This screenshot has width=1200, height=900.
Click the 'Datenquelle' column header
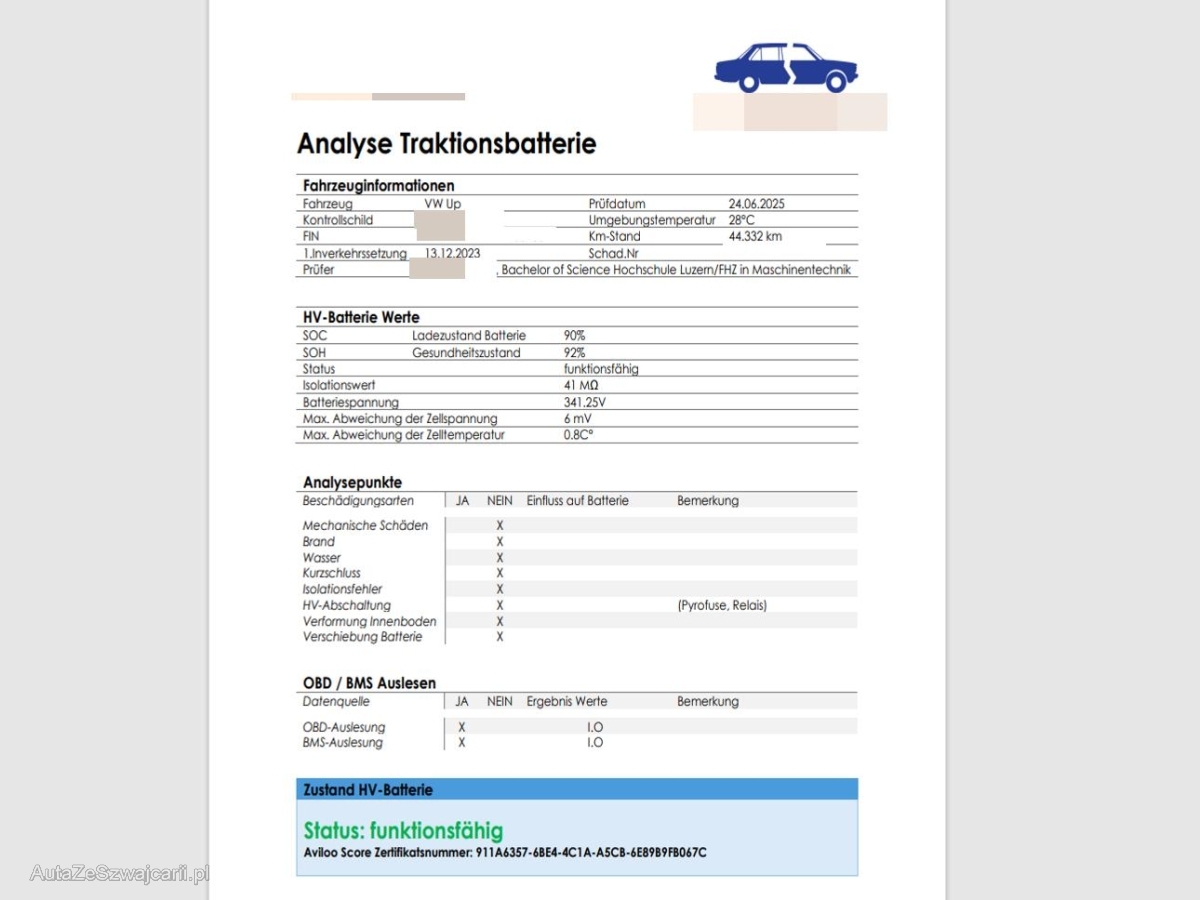(x=336, y=702)
